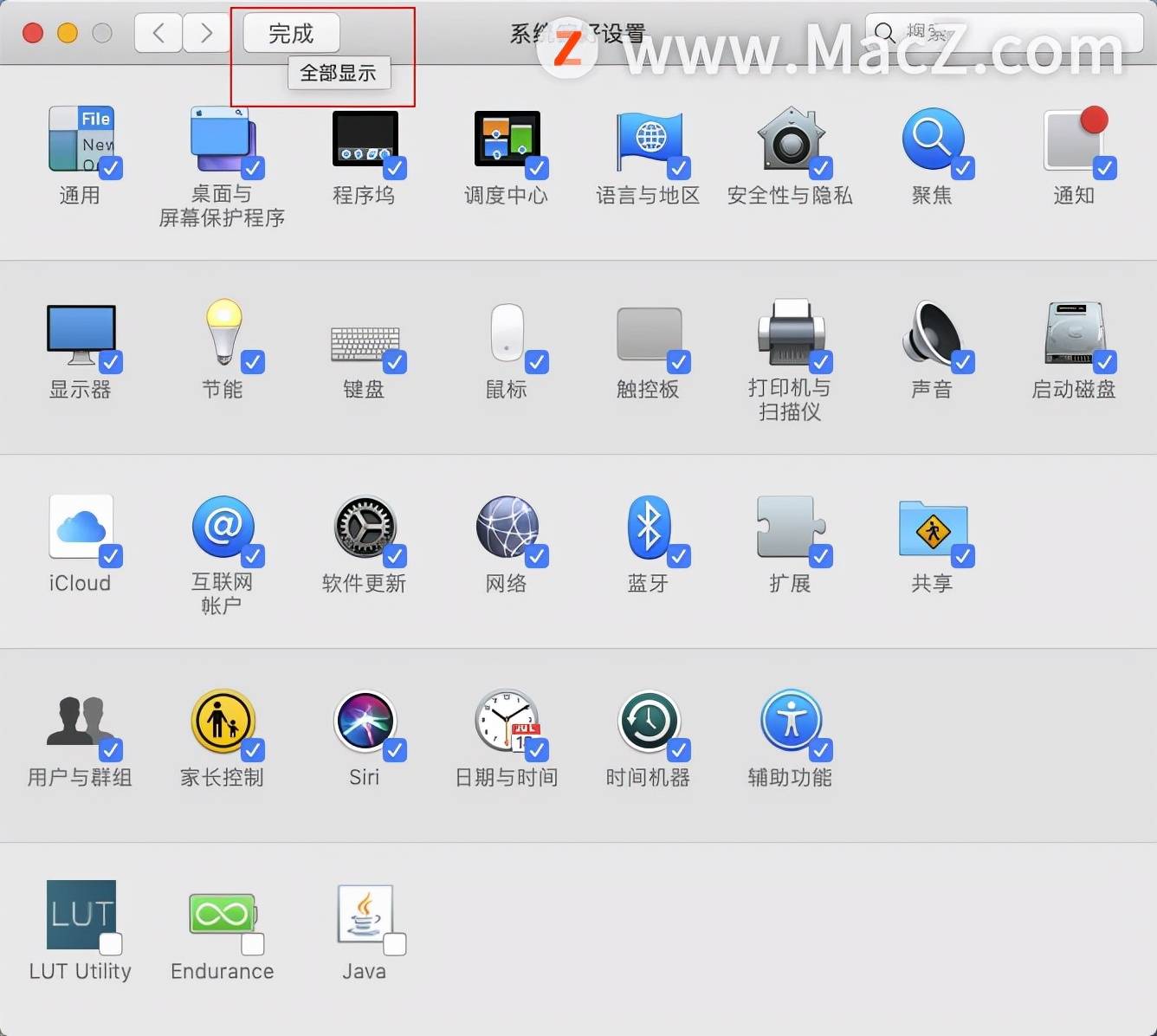Screen dimensions: 1157x1036
Task: Open the Keyboard (键盘) icon
Action: (x=365, y=343)
